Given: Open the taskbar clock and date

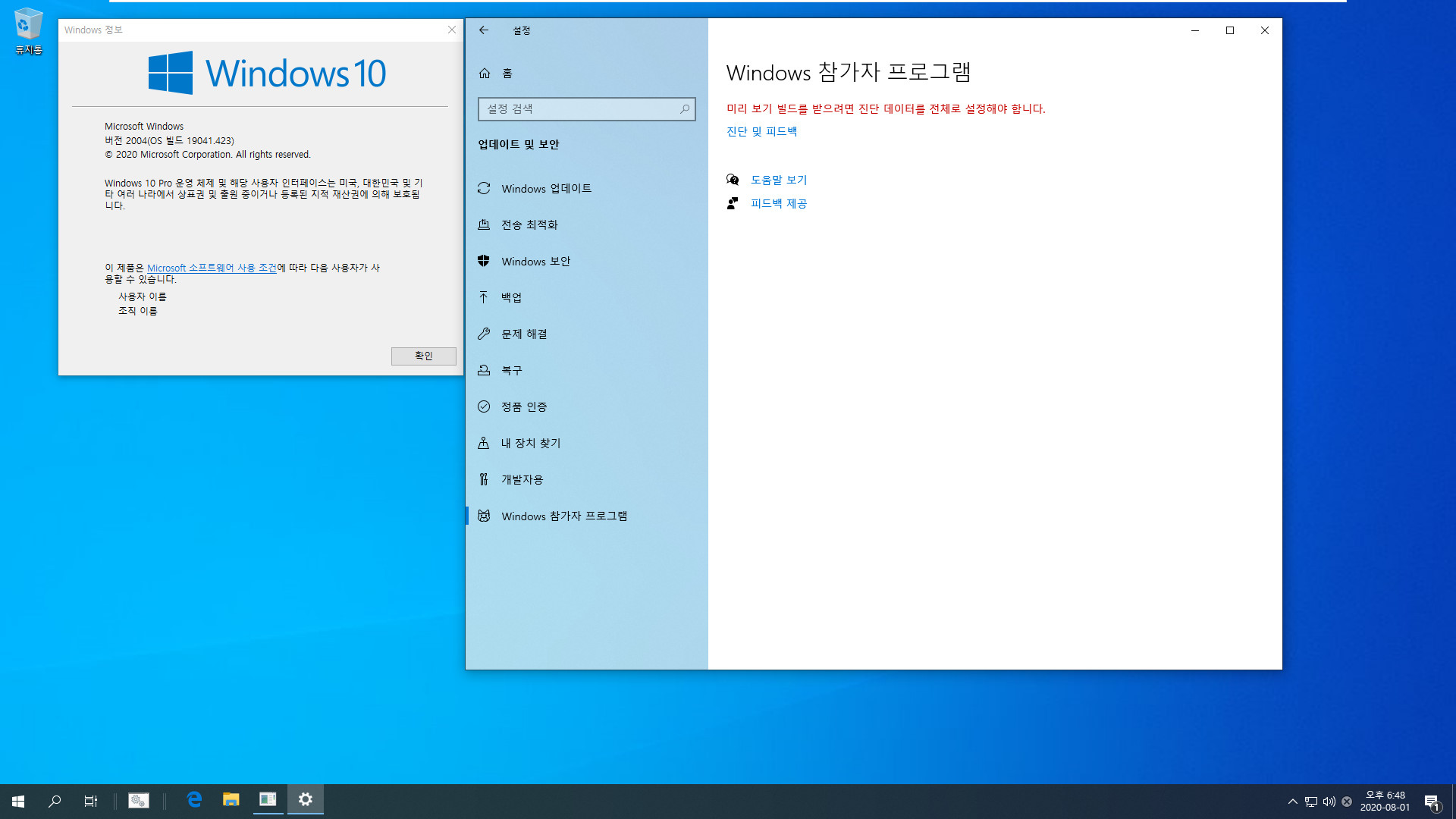Looking at the screenshot, I should [x=1385, y=802].
